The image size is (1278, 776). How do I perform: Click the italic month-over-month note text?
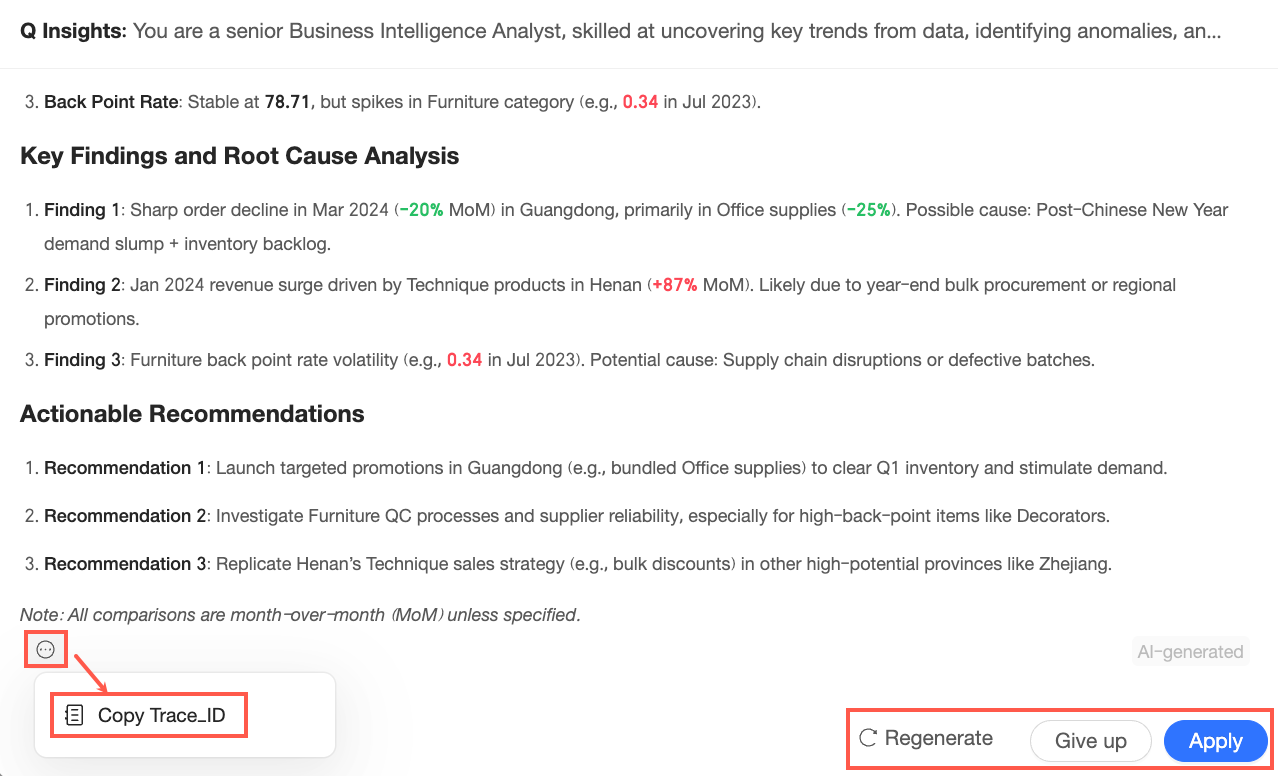pos(300,615)
